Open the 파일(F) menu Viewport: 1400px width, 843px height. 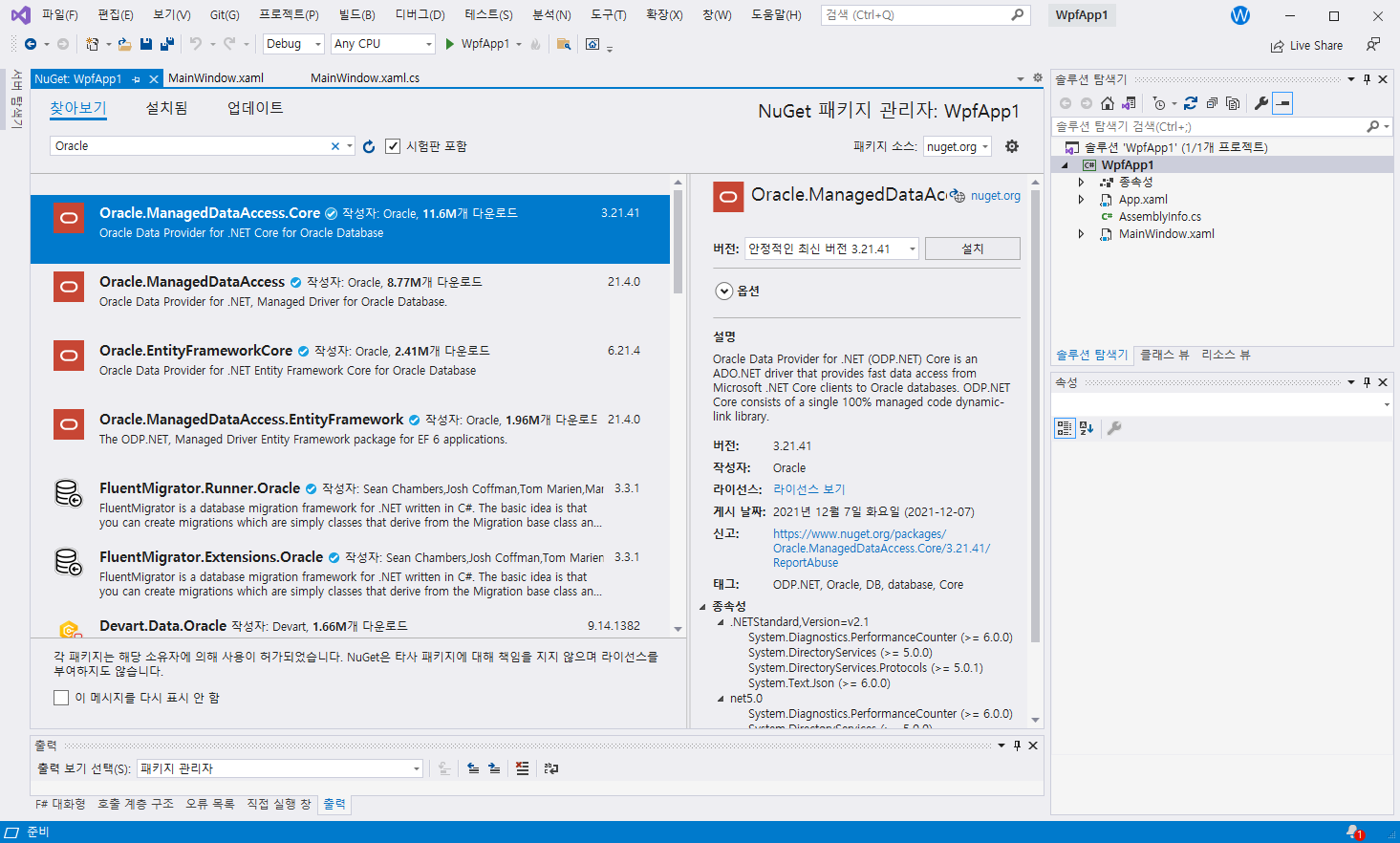60,15
